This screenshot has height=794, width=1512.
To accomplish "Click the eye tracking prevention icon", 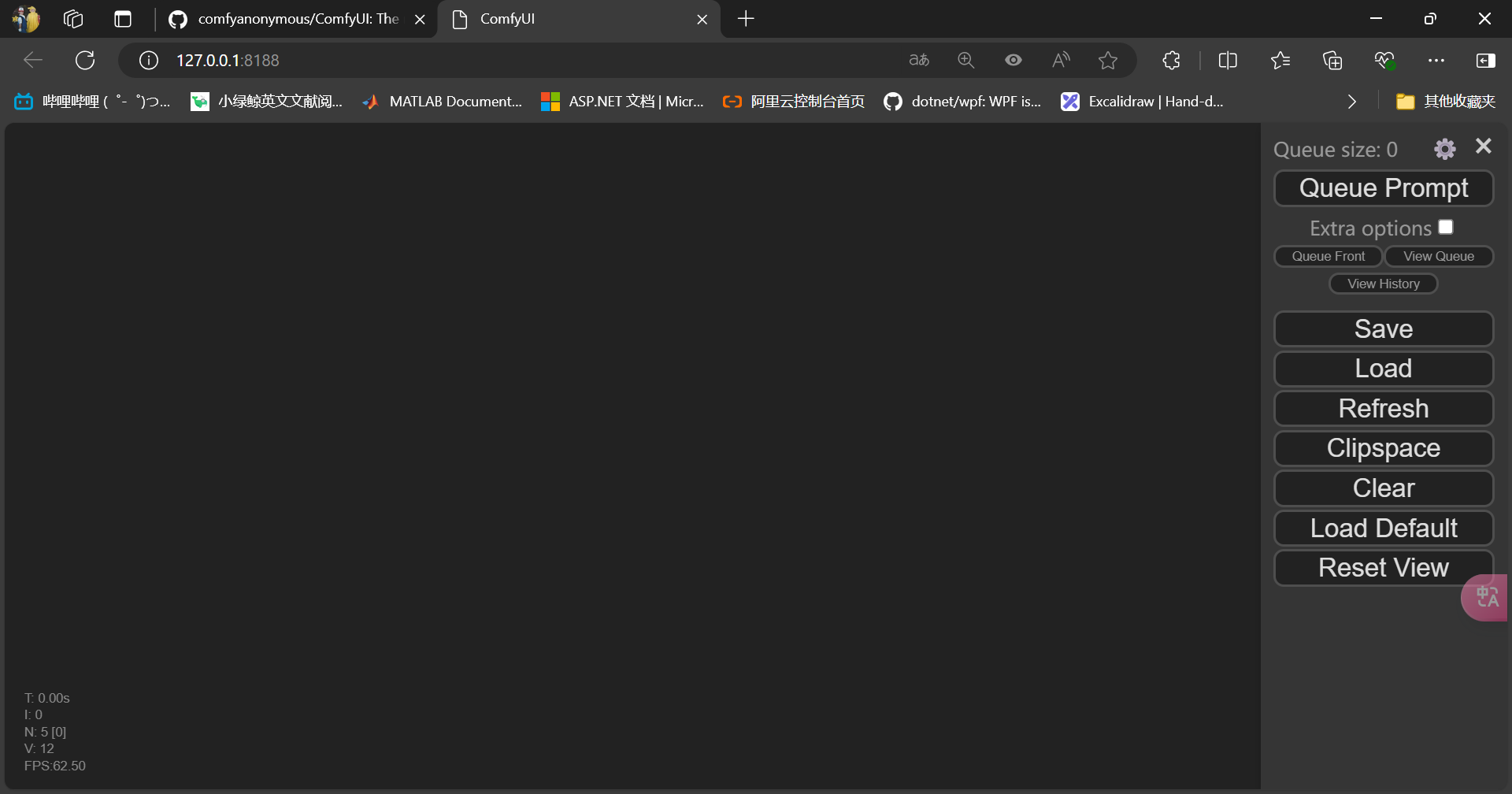I will click(x=1014, y=60).
